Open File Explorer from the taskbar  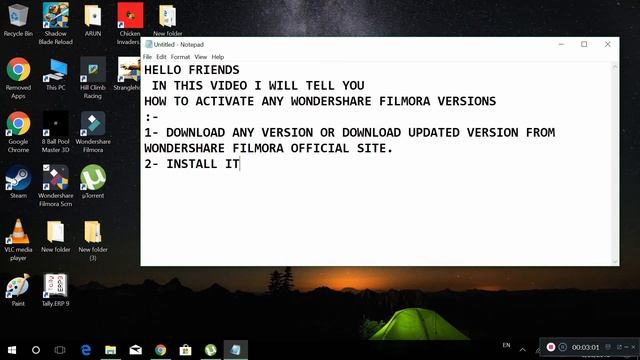(111, 350)
